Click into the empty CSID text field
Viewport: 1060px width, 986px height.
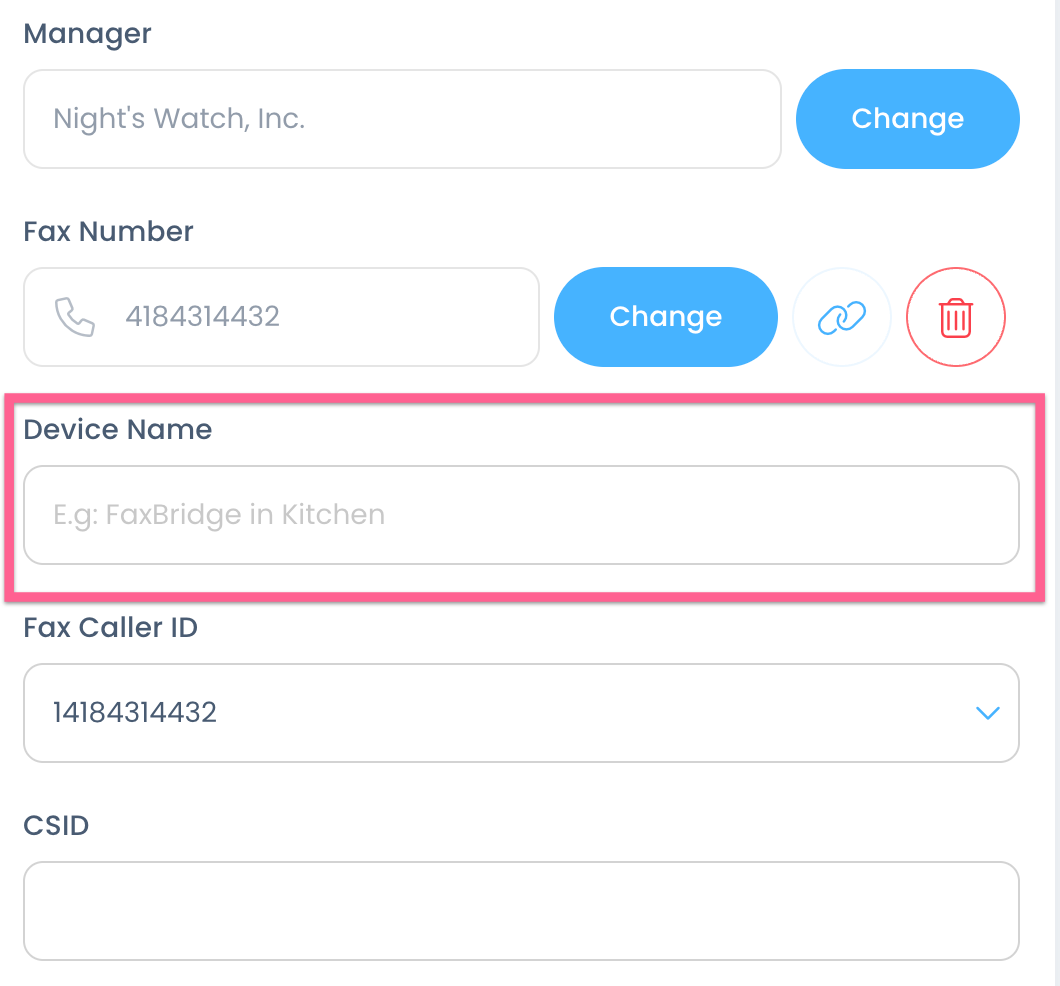click(521, 911)
